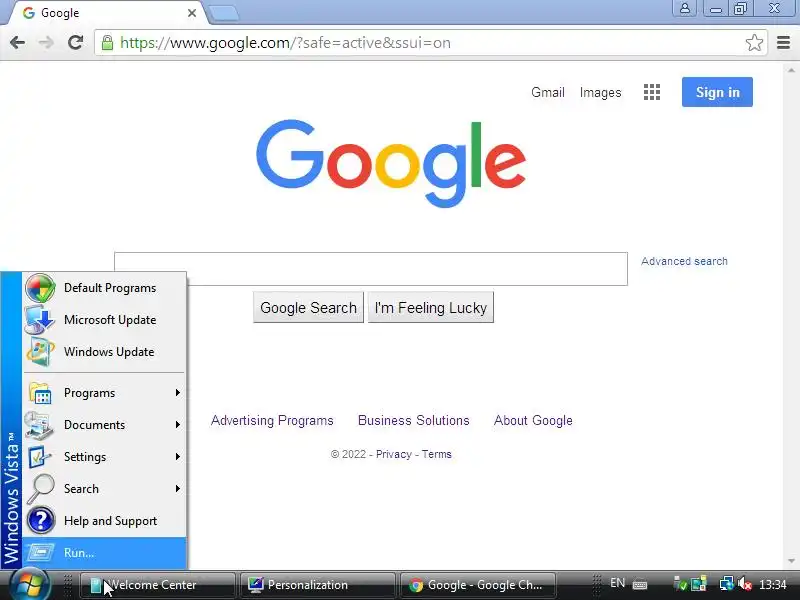The image size is (800, 600).
Task: Open Advertising Programs link
Action: (272, 420)
